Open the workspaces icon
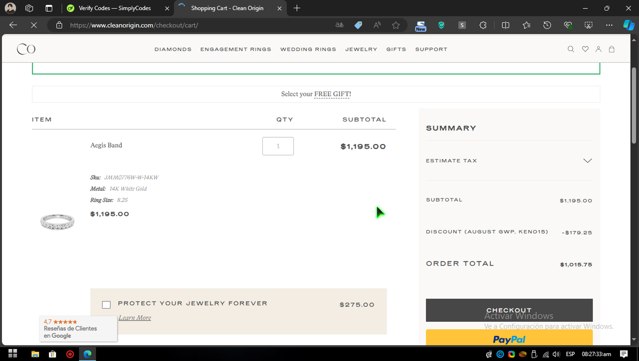This screenshot has height=361, width=639. [29, 8]
